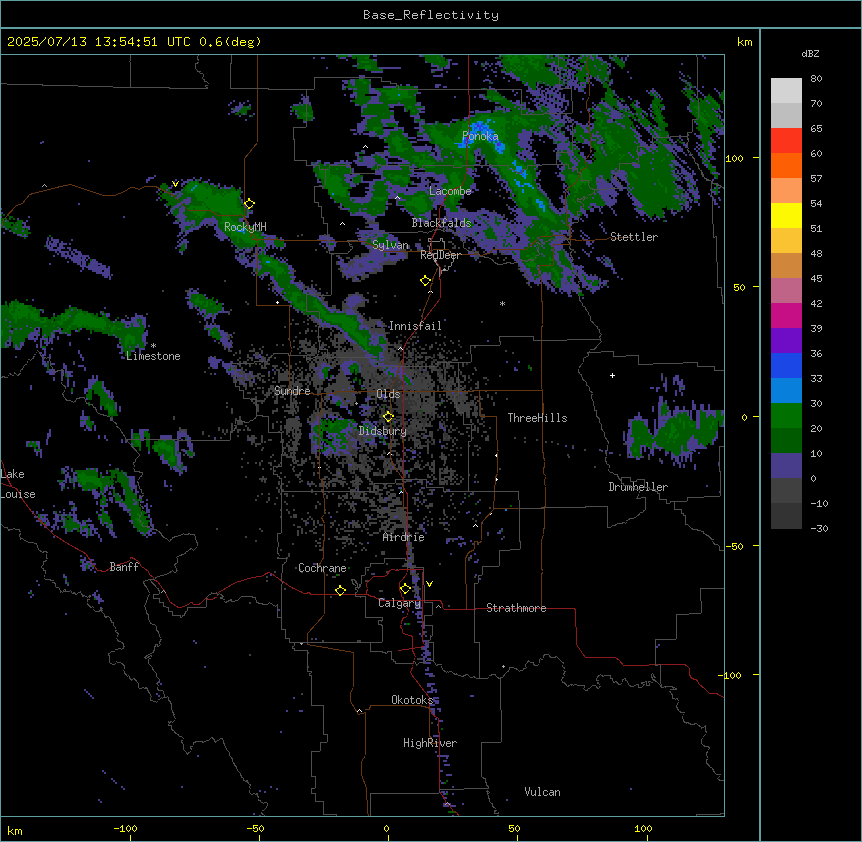Pick the magenta 39-42 dBZ legend swatch

(786, 315)
